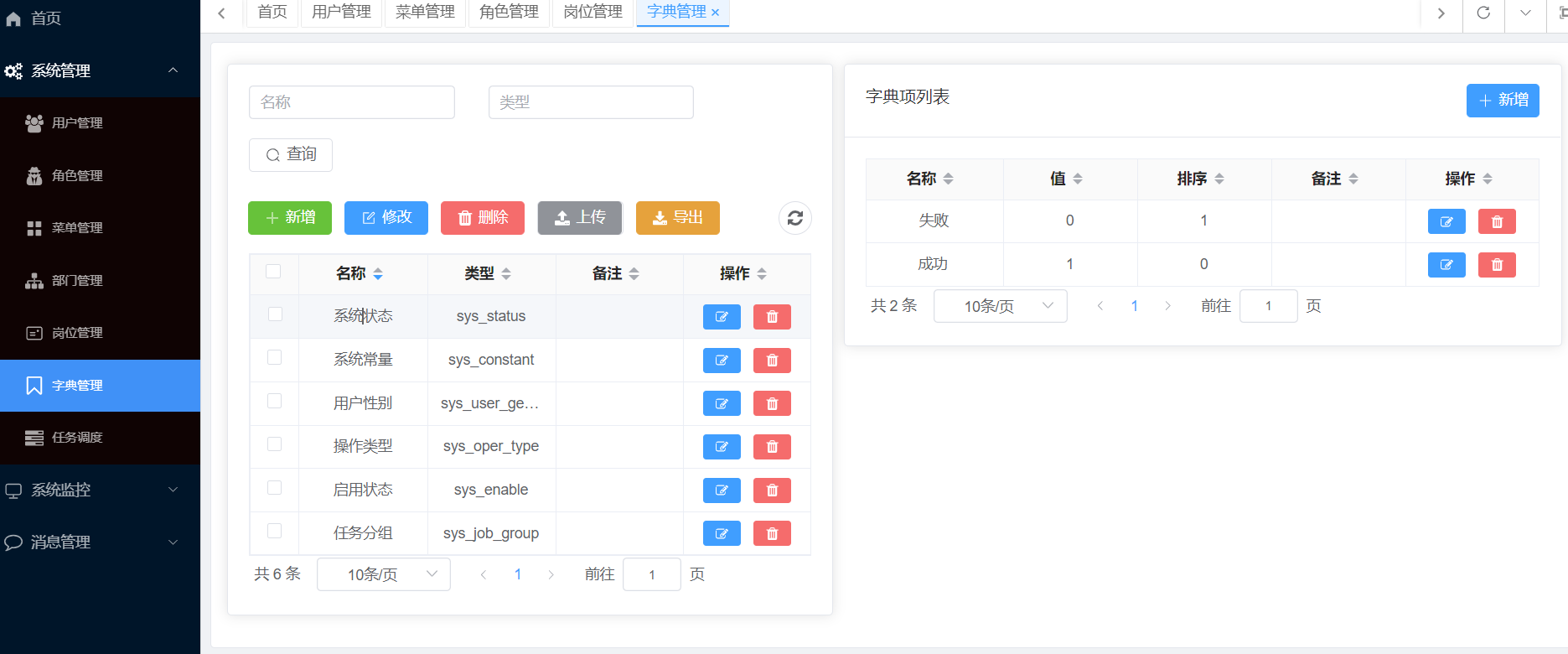Edit the 失败 dictionary item
The image size is (1568, 654).
pos(1446,221)
